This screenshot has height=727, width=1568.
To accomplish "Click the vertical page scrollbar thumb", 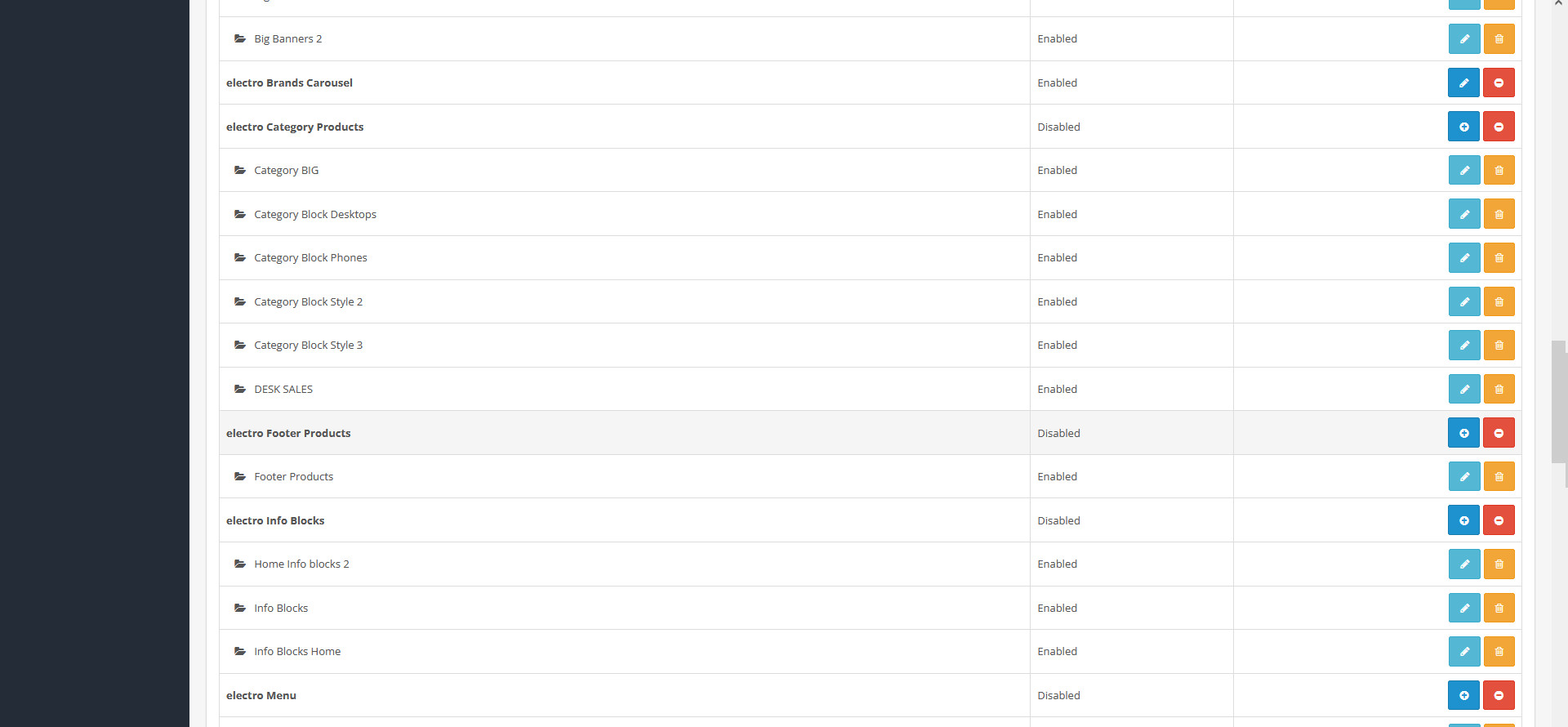I will click(x=1559, y=402).
